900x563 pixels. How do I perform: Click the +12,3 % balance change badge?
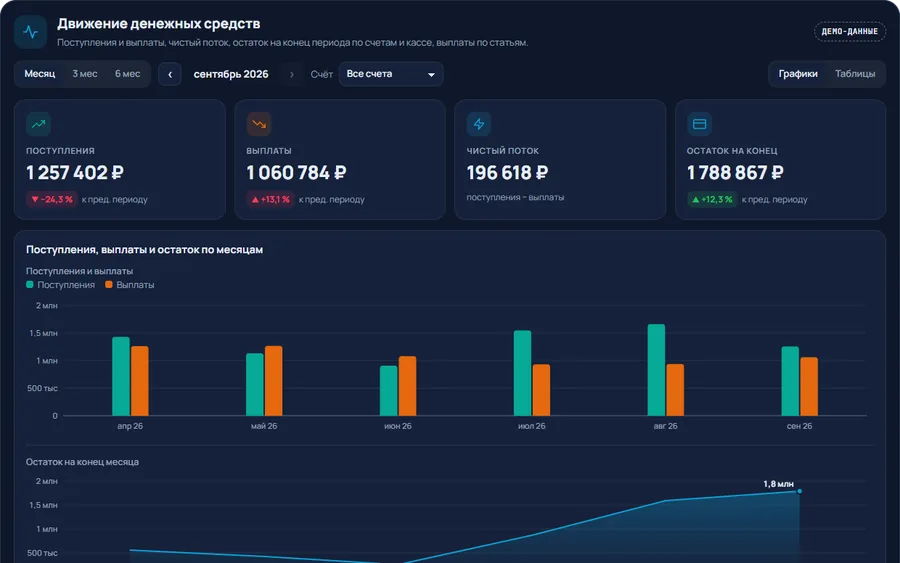712,199
